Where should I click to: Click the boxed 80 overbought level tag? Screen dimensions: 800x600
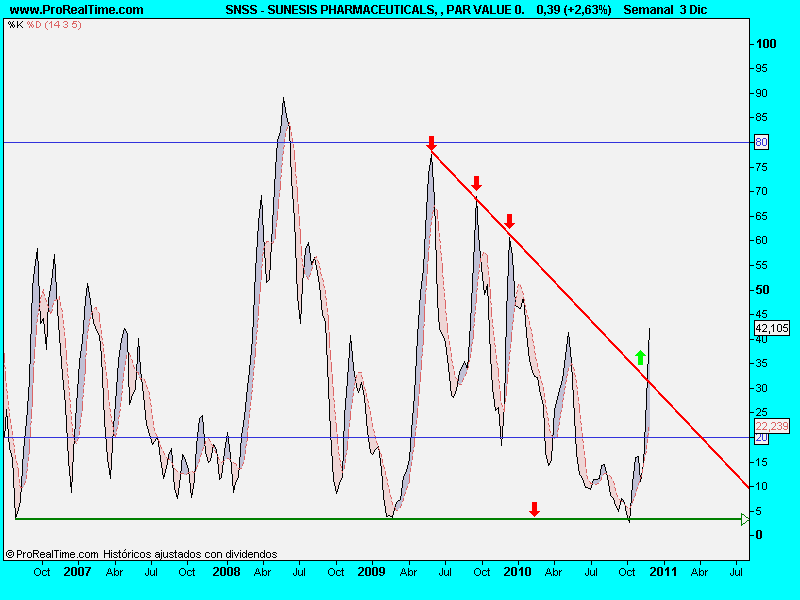pyautogui.click(x=761, y=142)
